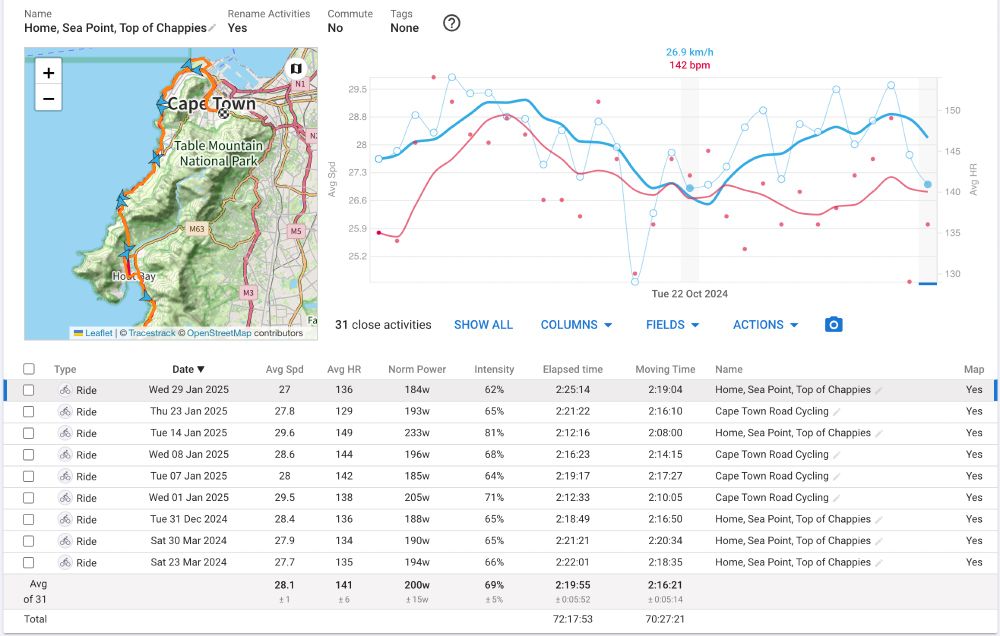Open the COLUMNS dropdown

click(x=577, y=325)
